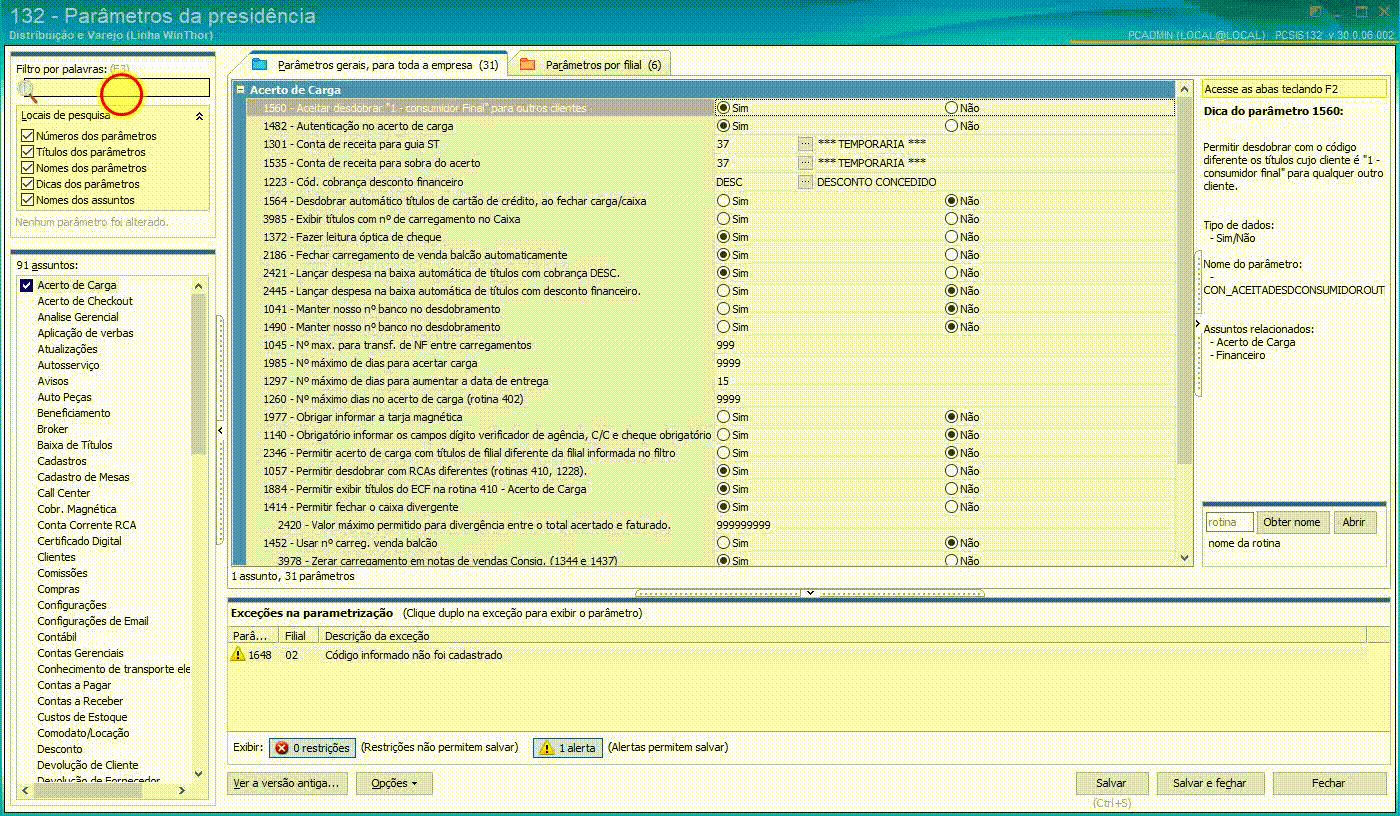
Task: Click the Fechar button
Action: click(x=1329, y=783)
